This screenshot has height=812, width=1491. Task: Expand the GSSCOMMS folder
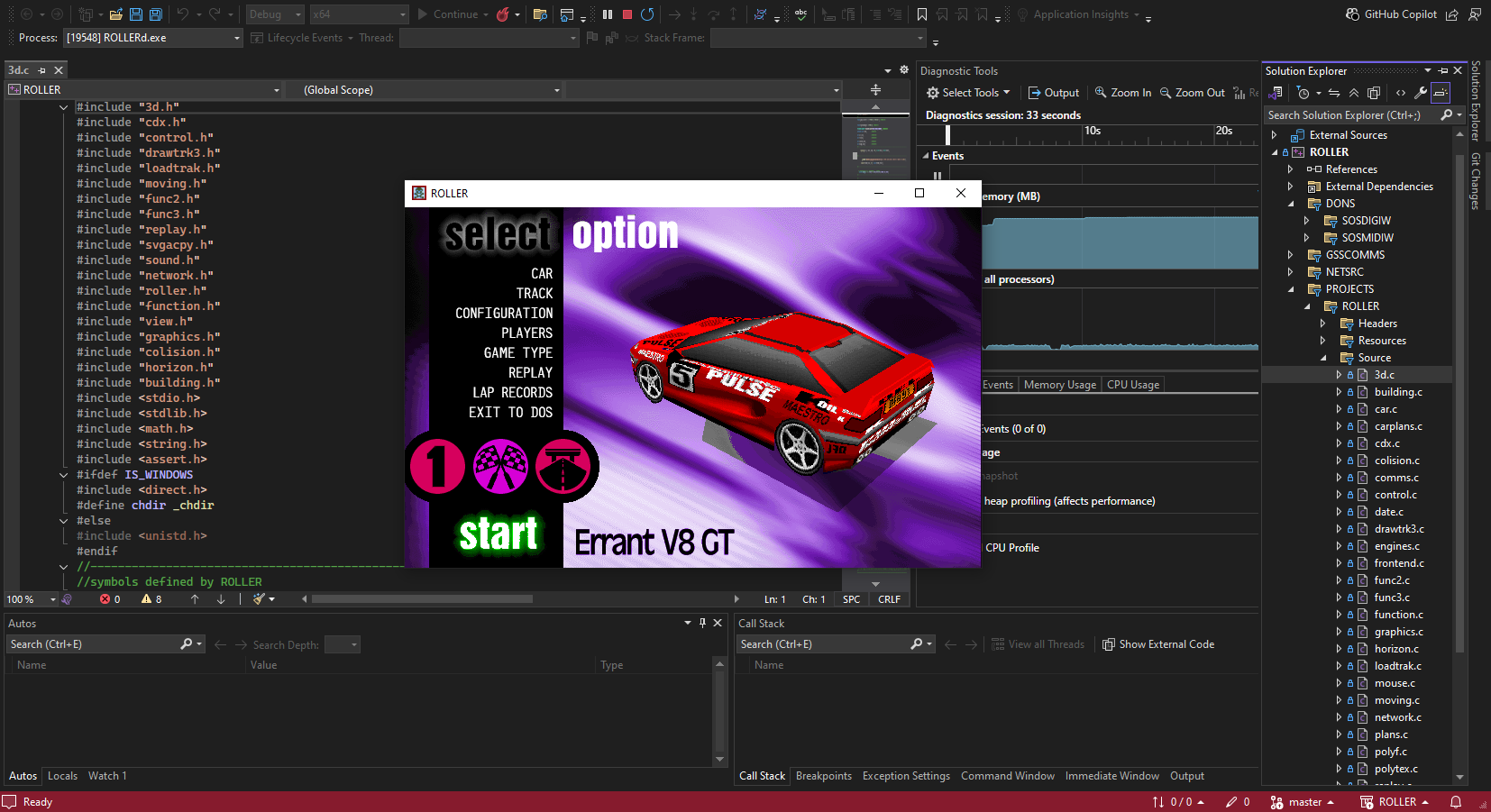[x=1290, y=255]
